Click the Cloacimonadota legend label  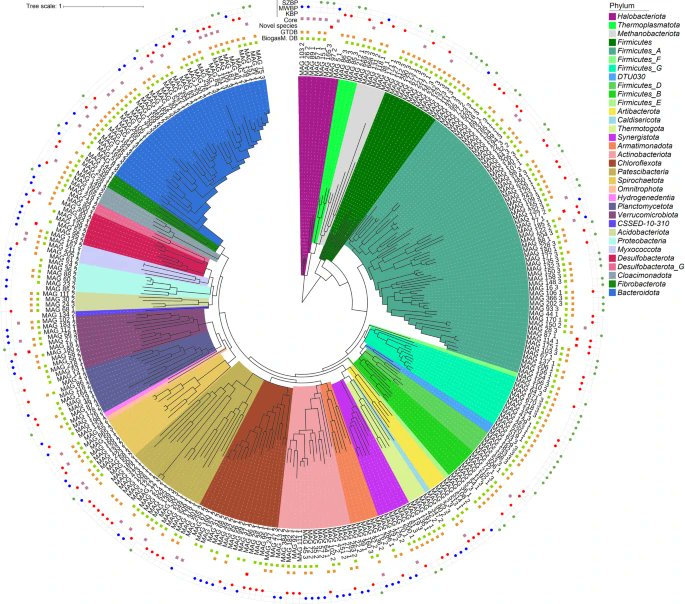coord(644,276)
